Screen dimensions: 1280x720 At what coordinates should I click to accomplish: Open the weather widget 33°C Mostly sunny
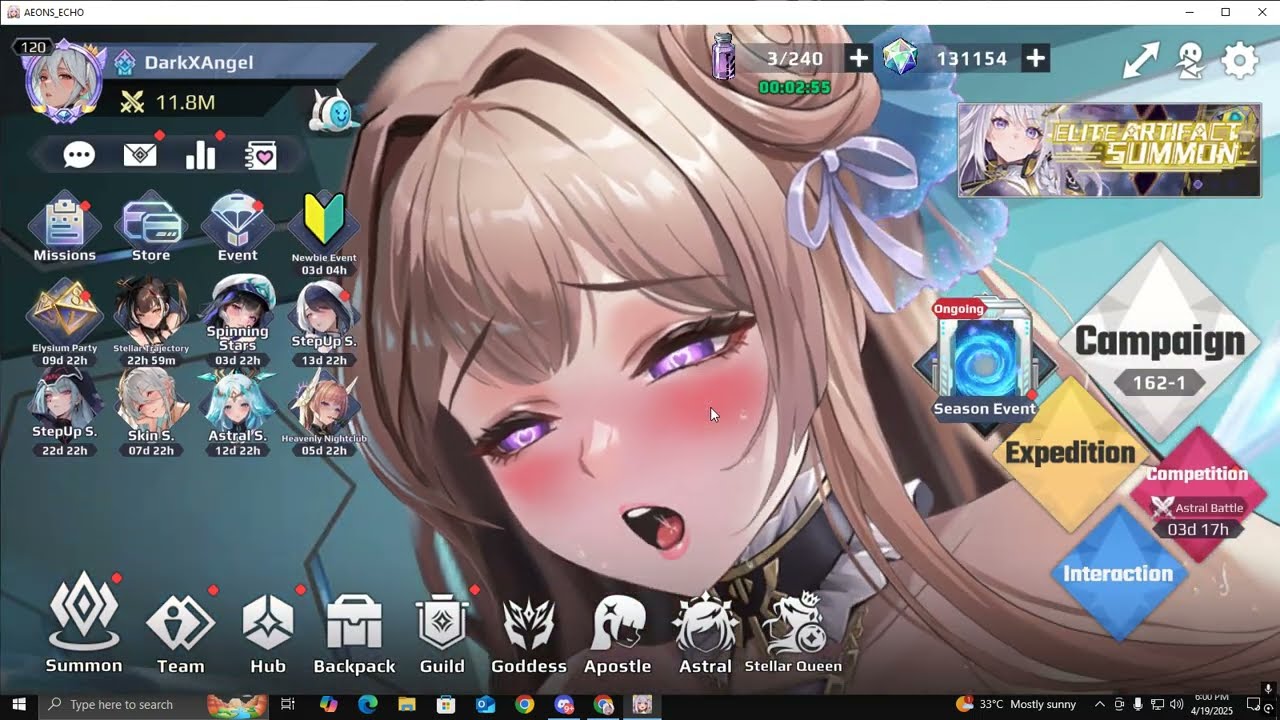tap(1016, 705)
